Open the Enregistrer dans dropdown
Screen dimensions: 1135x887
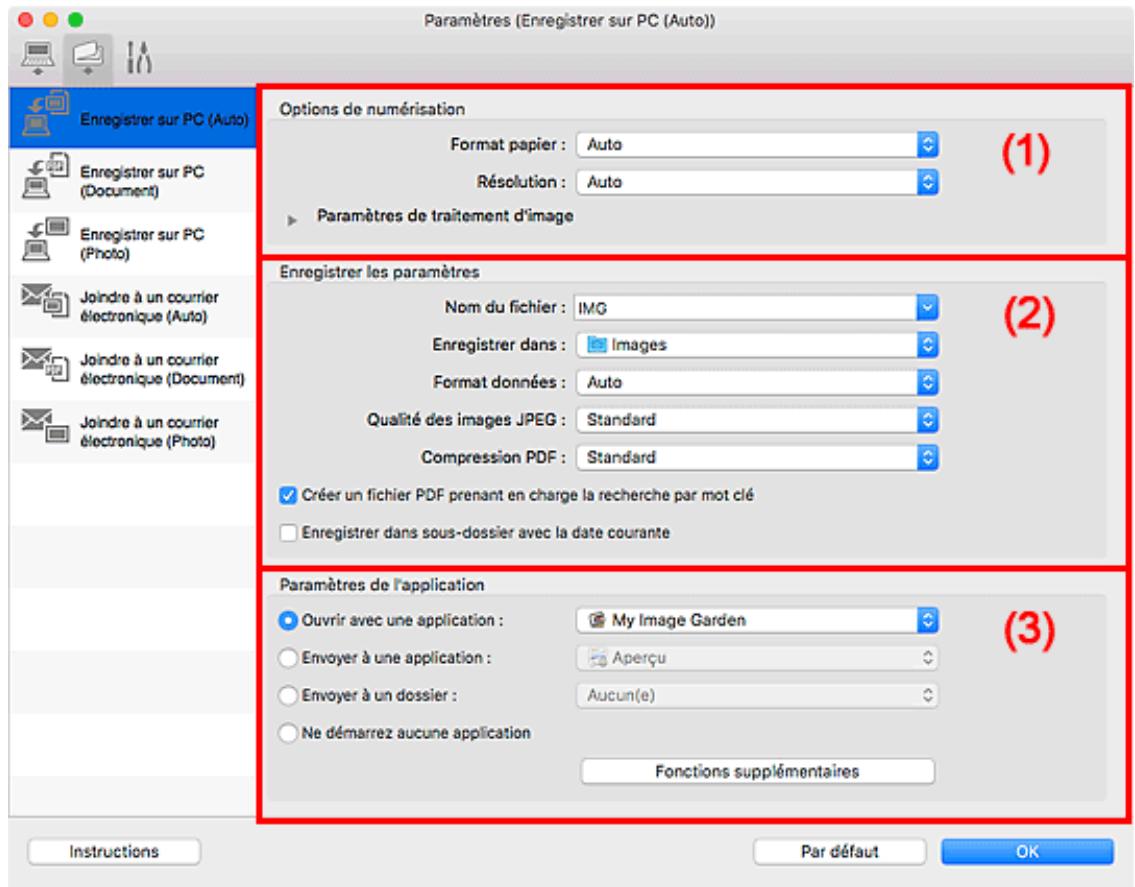tap(757, 345)
